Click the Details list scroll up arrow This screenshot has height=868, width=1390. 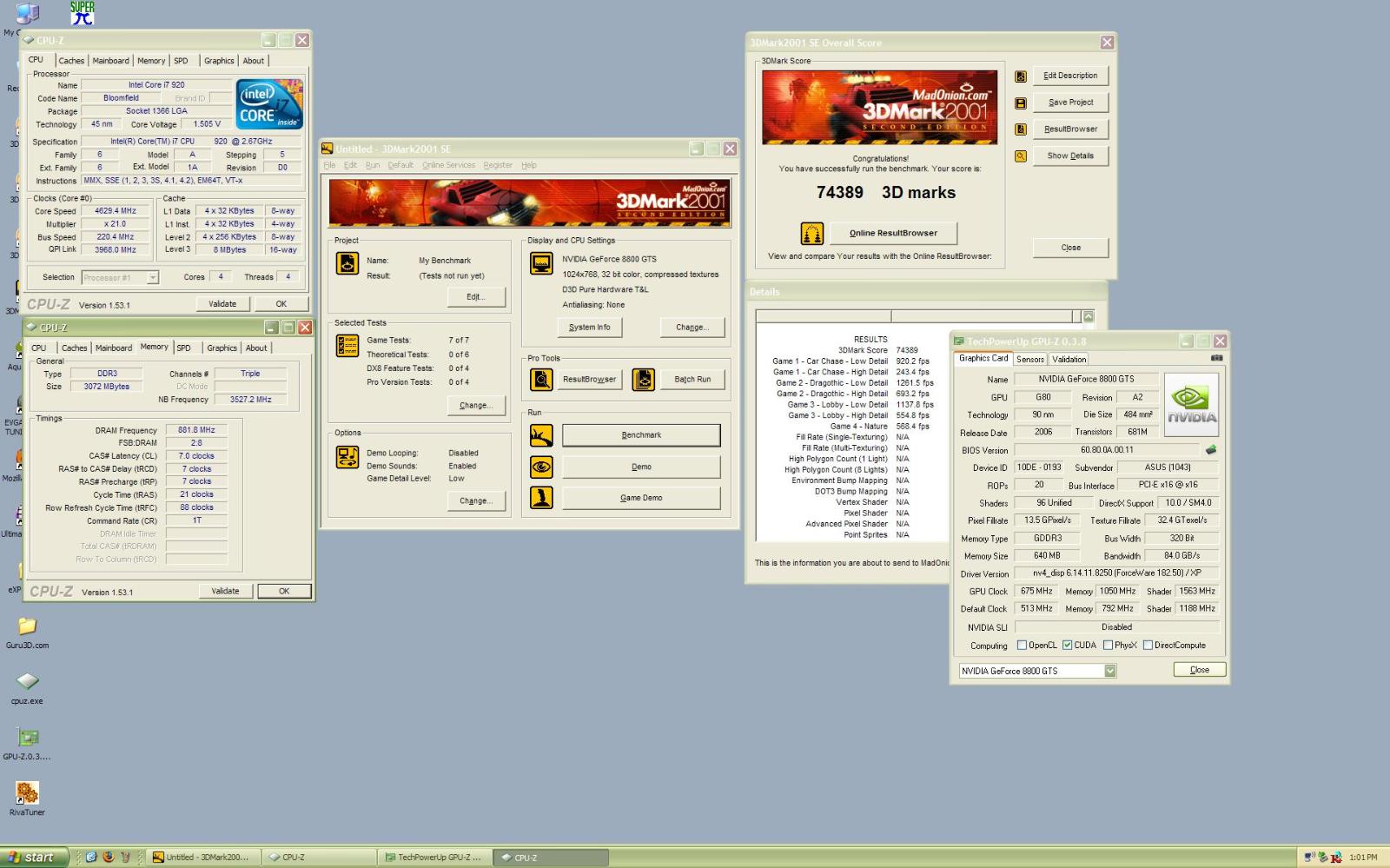1089,316
